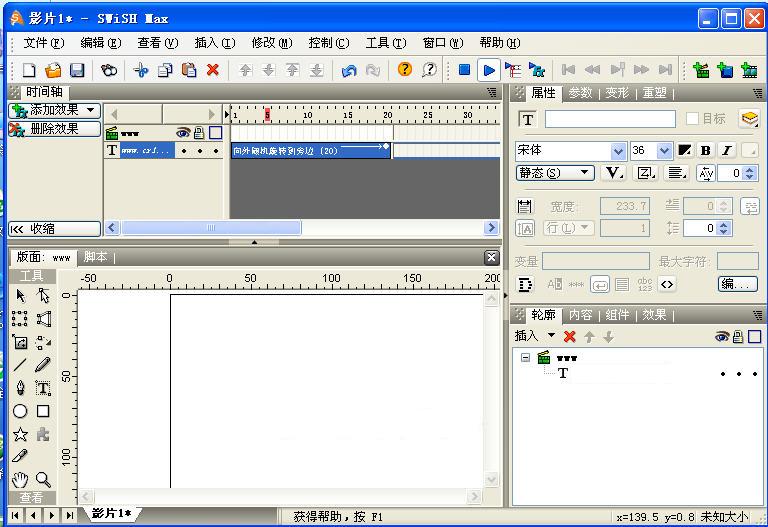Toggle Italic text formatting

(x=726, y=151)
